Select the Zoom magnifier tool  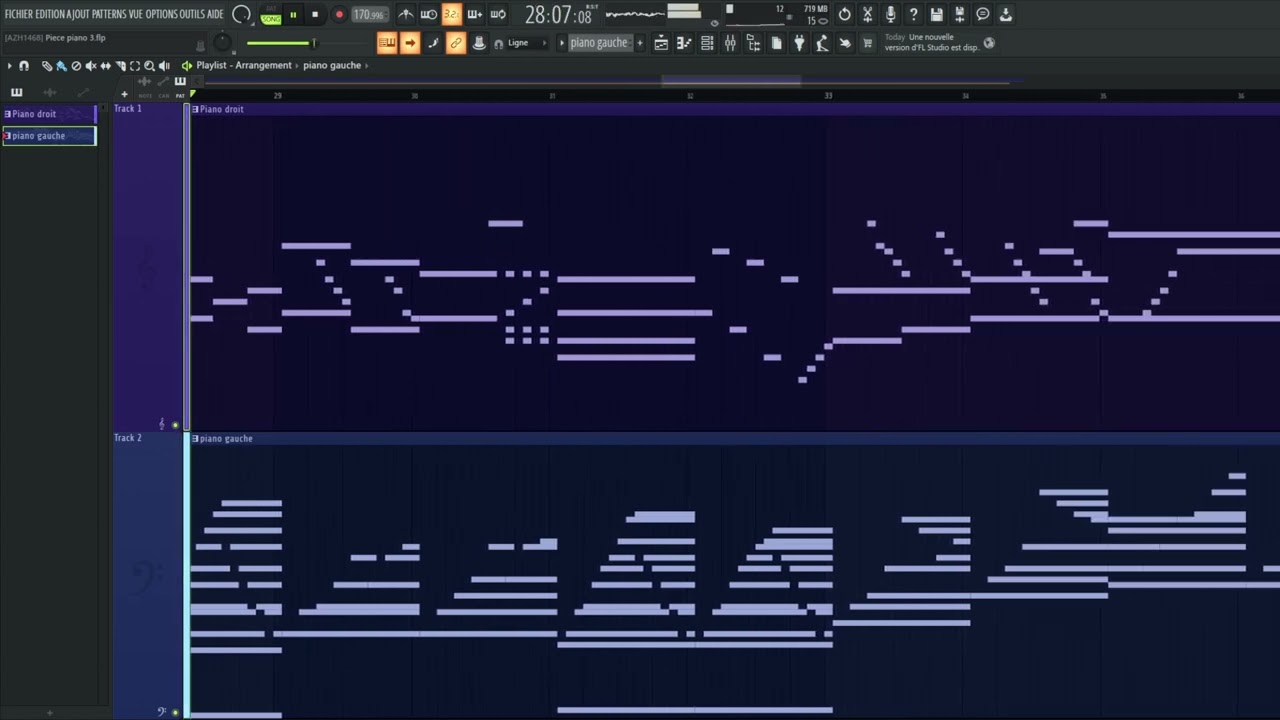point(149,66)
